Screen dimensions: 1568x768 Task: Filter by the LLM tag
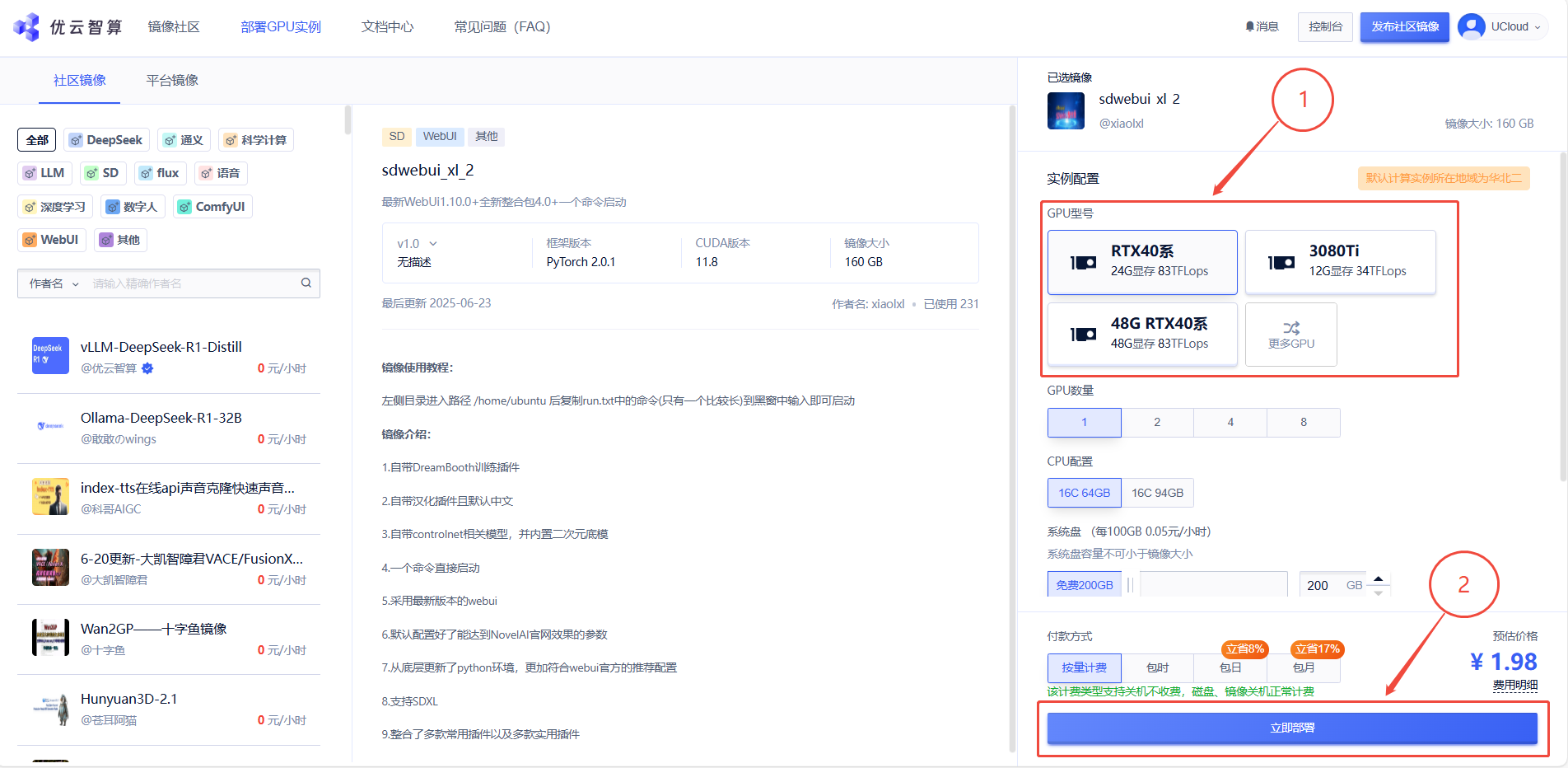click(x=44, y=173)
